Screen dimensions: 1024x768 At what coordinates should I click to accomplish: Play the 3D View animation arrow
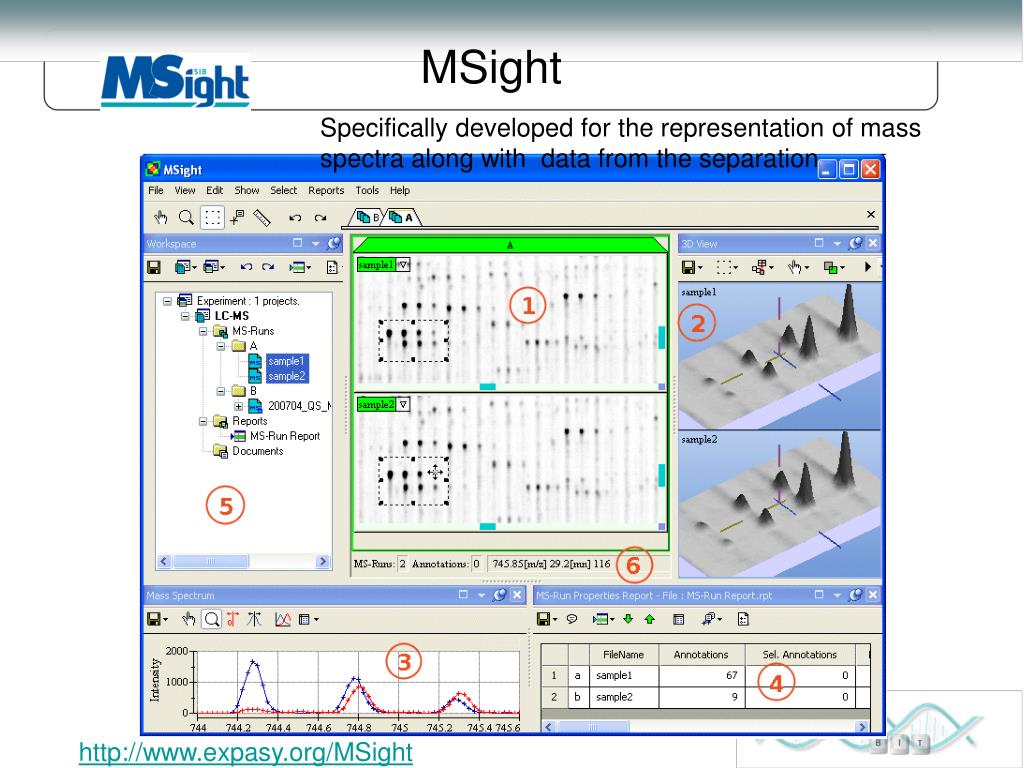[x=868, y=267]
